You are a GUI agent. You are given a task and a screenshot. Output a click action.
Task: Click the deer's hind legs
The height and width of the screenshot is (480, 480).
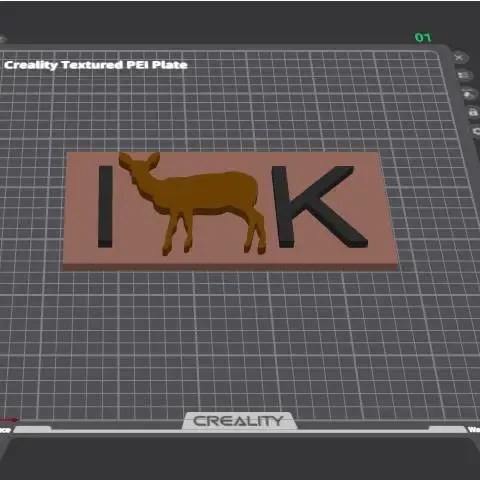(x=255, y=233)
